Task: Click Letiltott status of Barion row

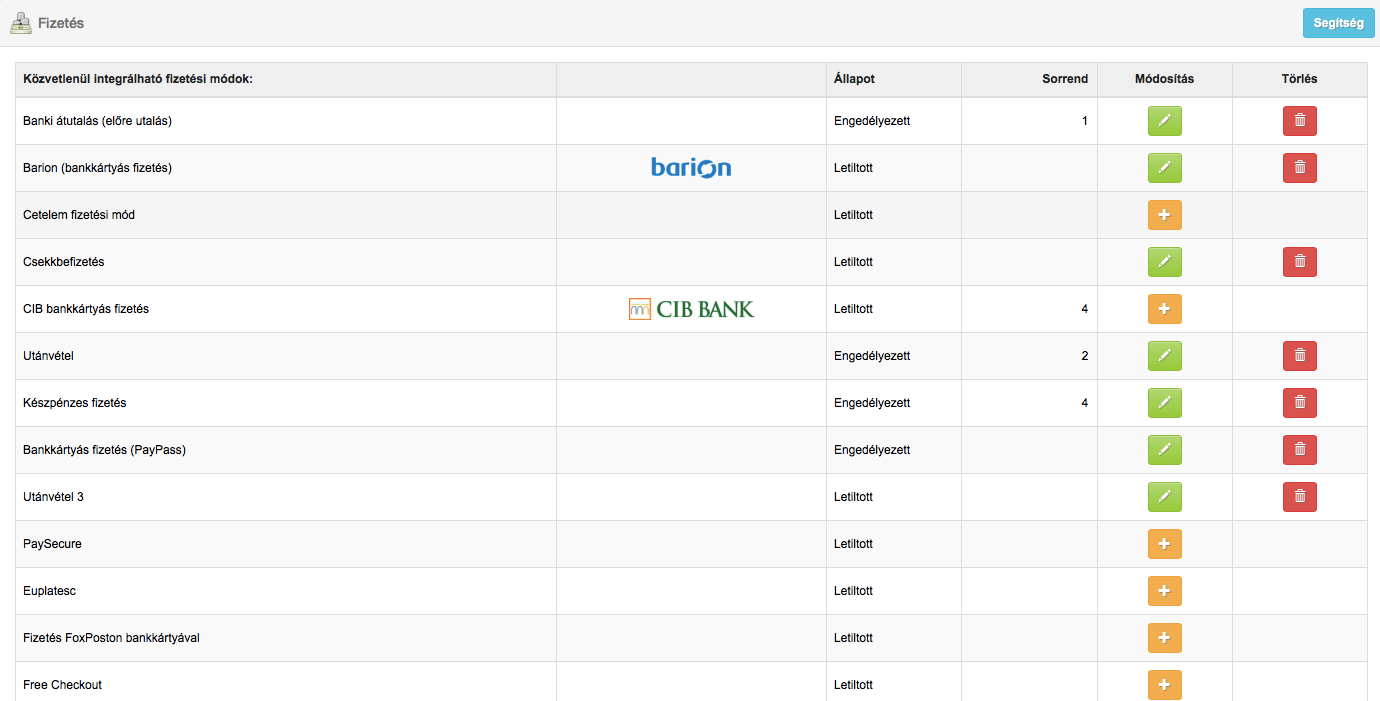Action: click(853, 168)
